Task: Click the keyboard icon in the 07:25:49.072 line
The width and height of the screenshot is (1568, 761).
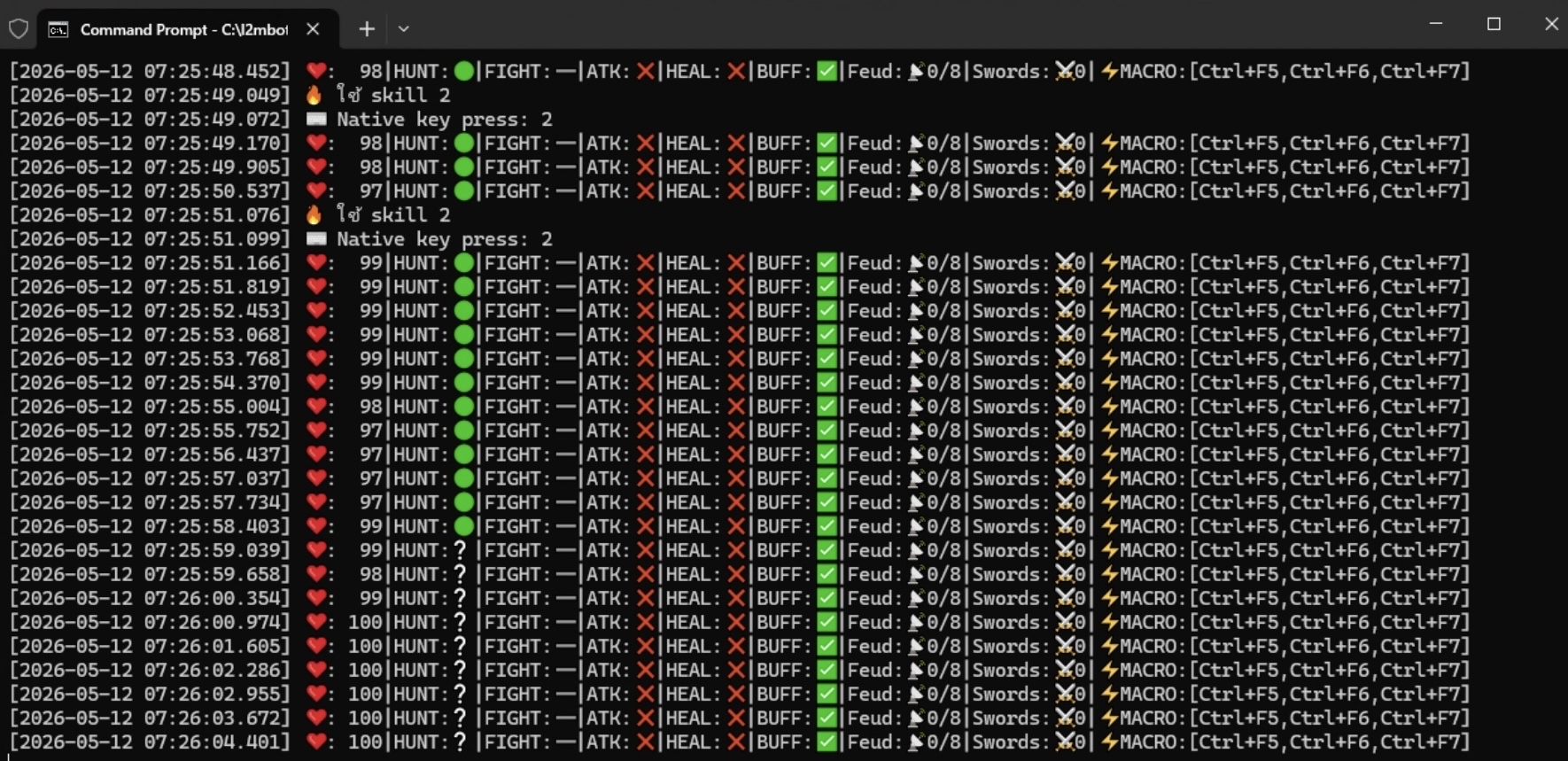Action: [316, 119]
